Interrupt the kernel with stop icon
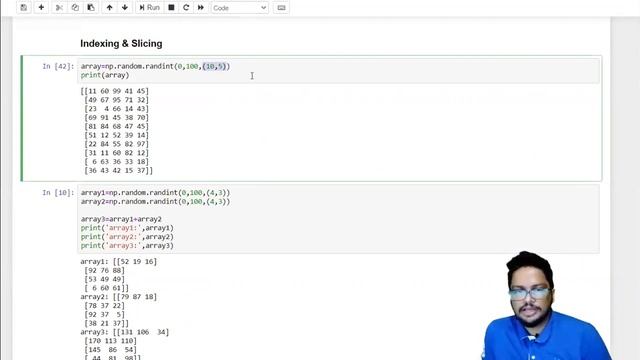 point(171,7)
